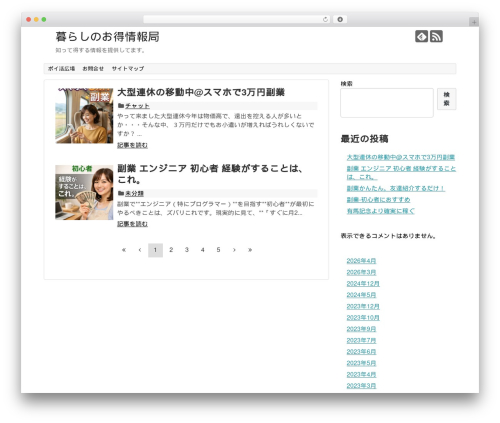Go to pagination page 2
Screen dimensions: 500x423
pos(171,250)
